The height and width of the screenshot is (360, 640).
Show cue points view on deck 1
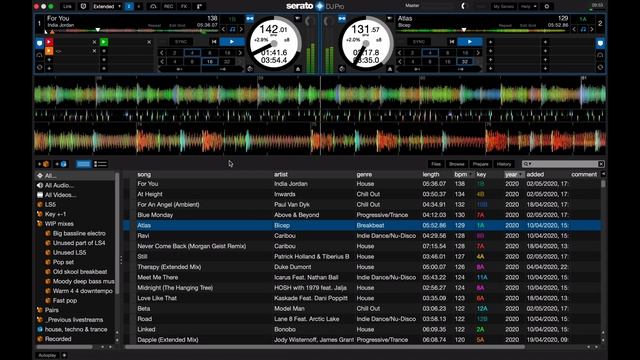[x=39, y=43]
